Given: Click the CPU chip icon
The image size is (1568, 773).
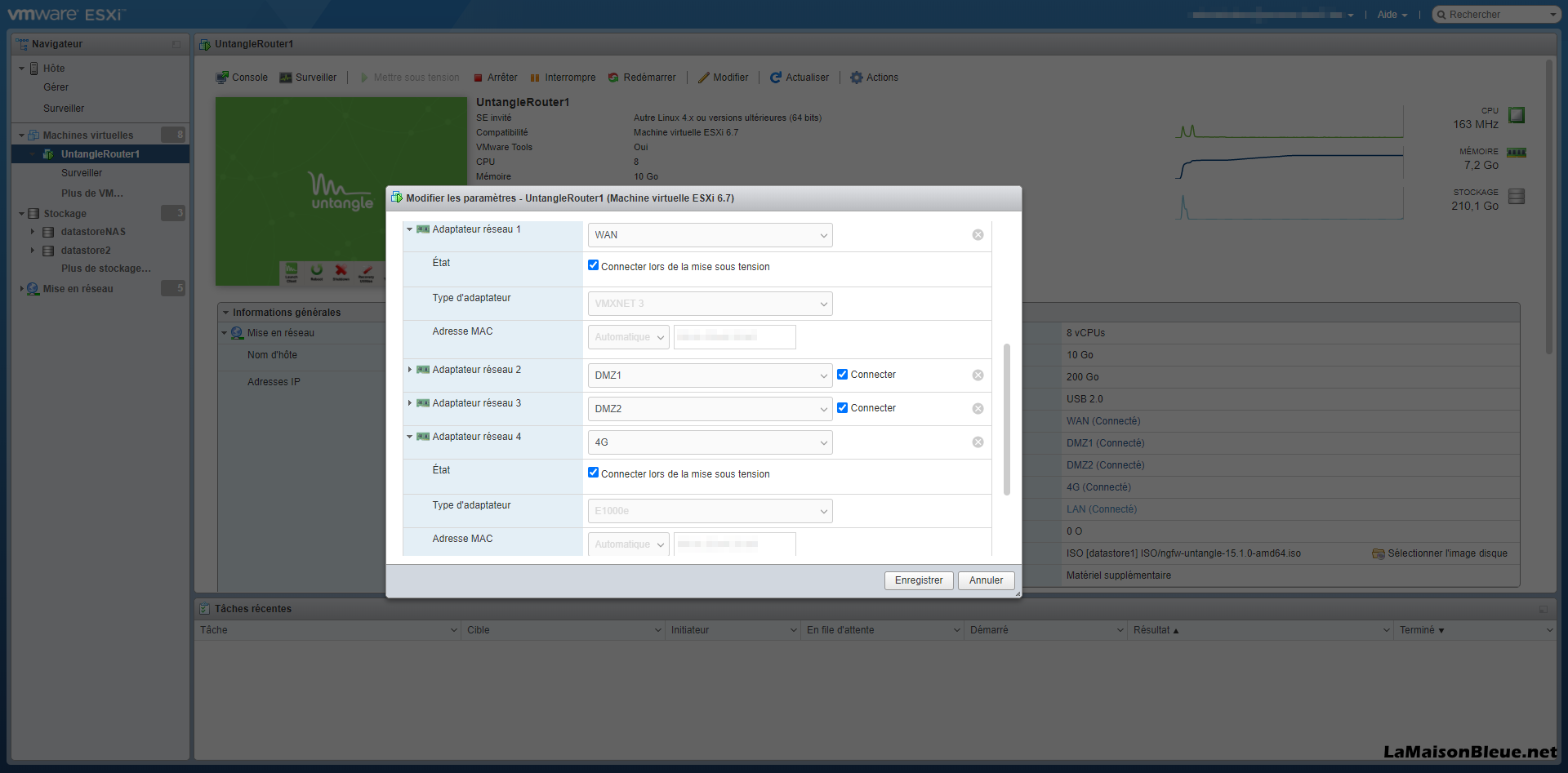Looking at the screenshot, I should [x=1517, y=115].
